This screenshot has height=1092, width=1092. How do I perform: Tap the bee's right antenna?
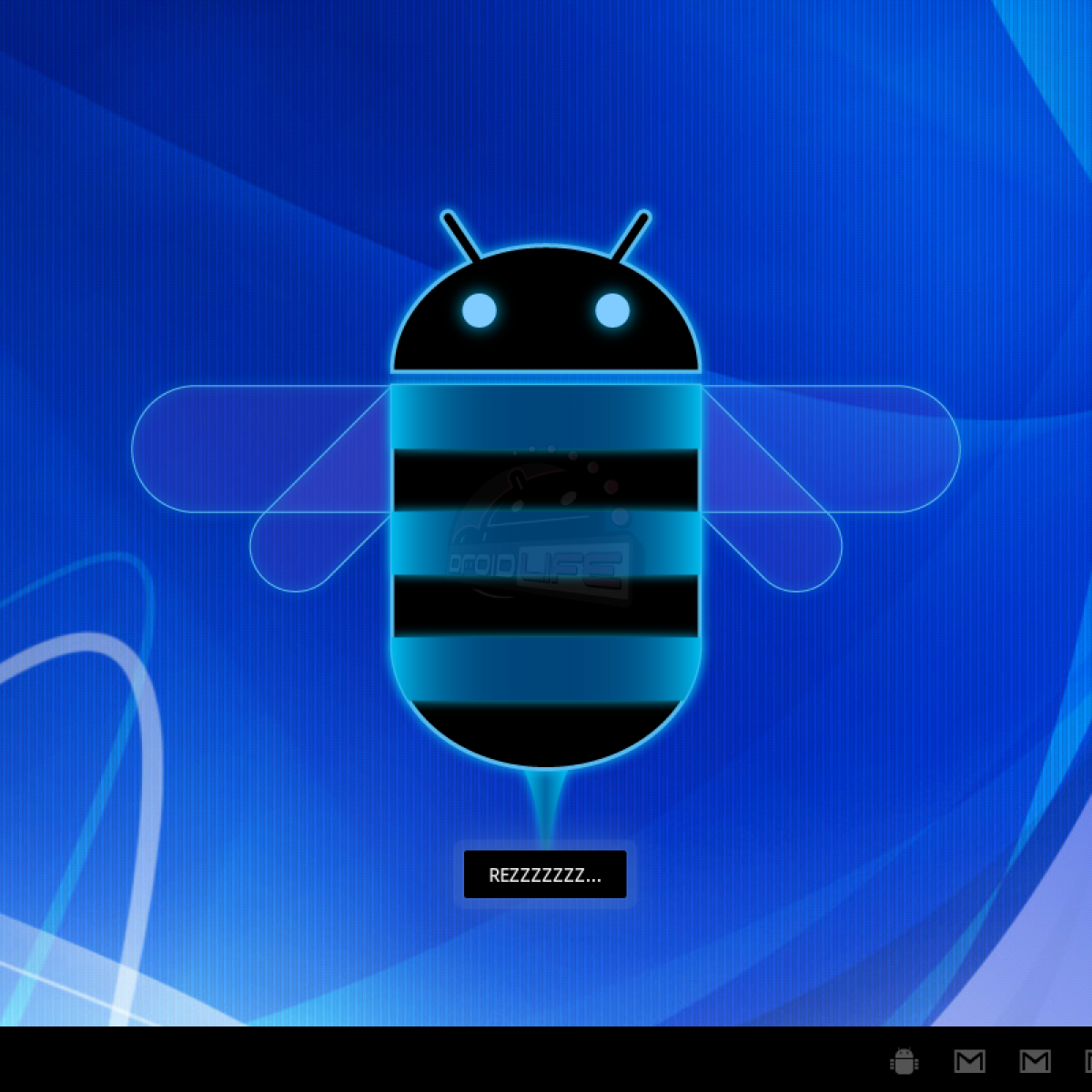(x=631, y=236)
